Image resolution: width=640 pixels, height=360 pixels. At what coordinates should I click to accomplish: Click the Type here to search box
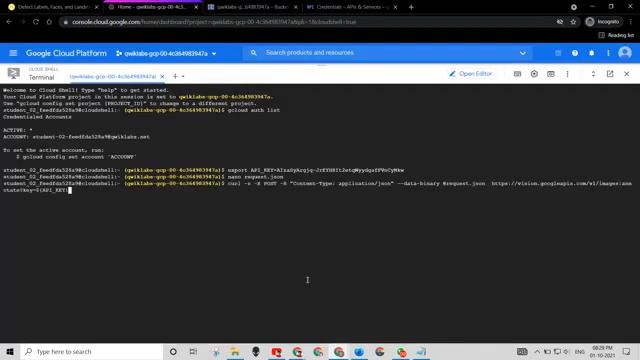coord(92,351)
